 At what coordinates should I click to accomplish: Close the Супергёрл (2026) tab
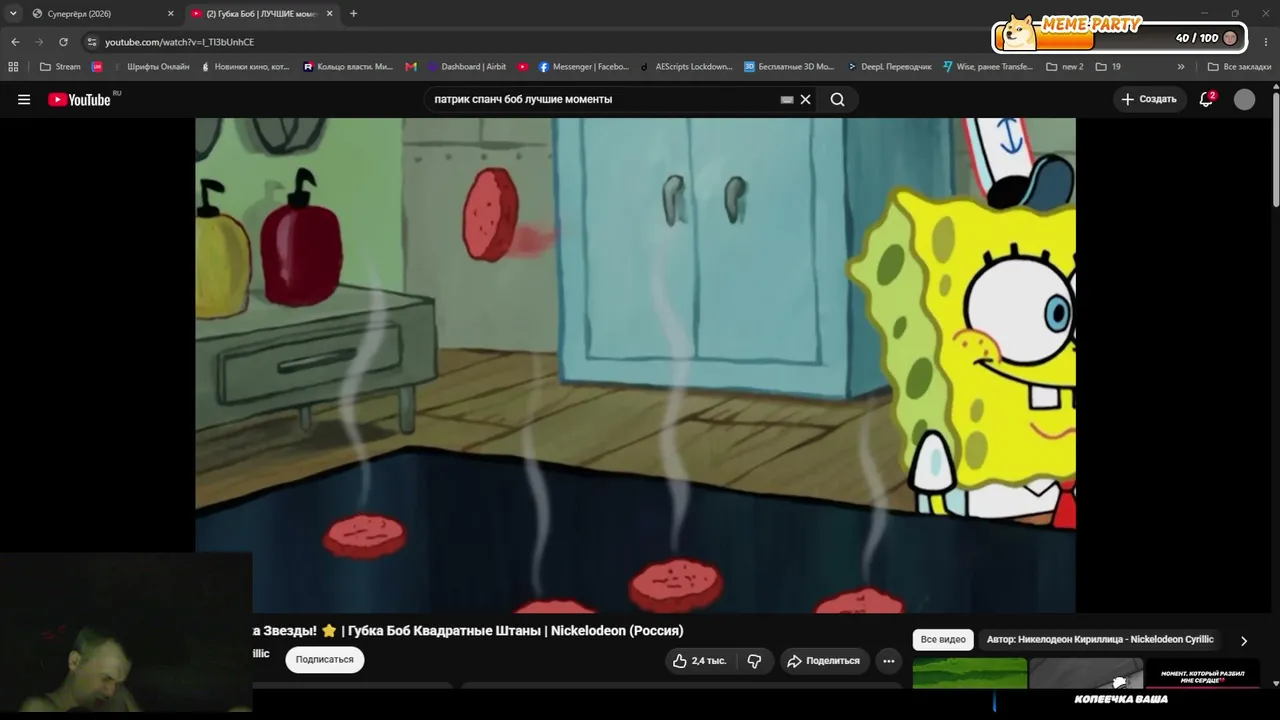pos(170,13)
